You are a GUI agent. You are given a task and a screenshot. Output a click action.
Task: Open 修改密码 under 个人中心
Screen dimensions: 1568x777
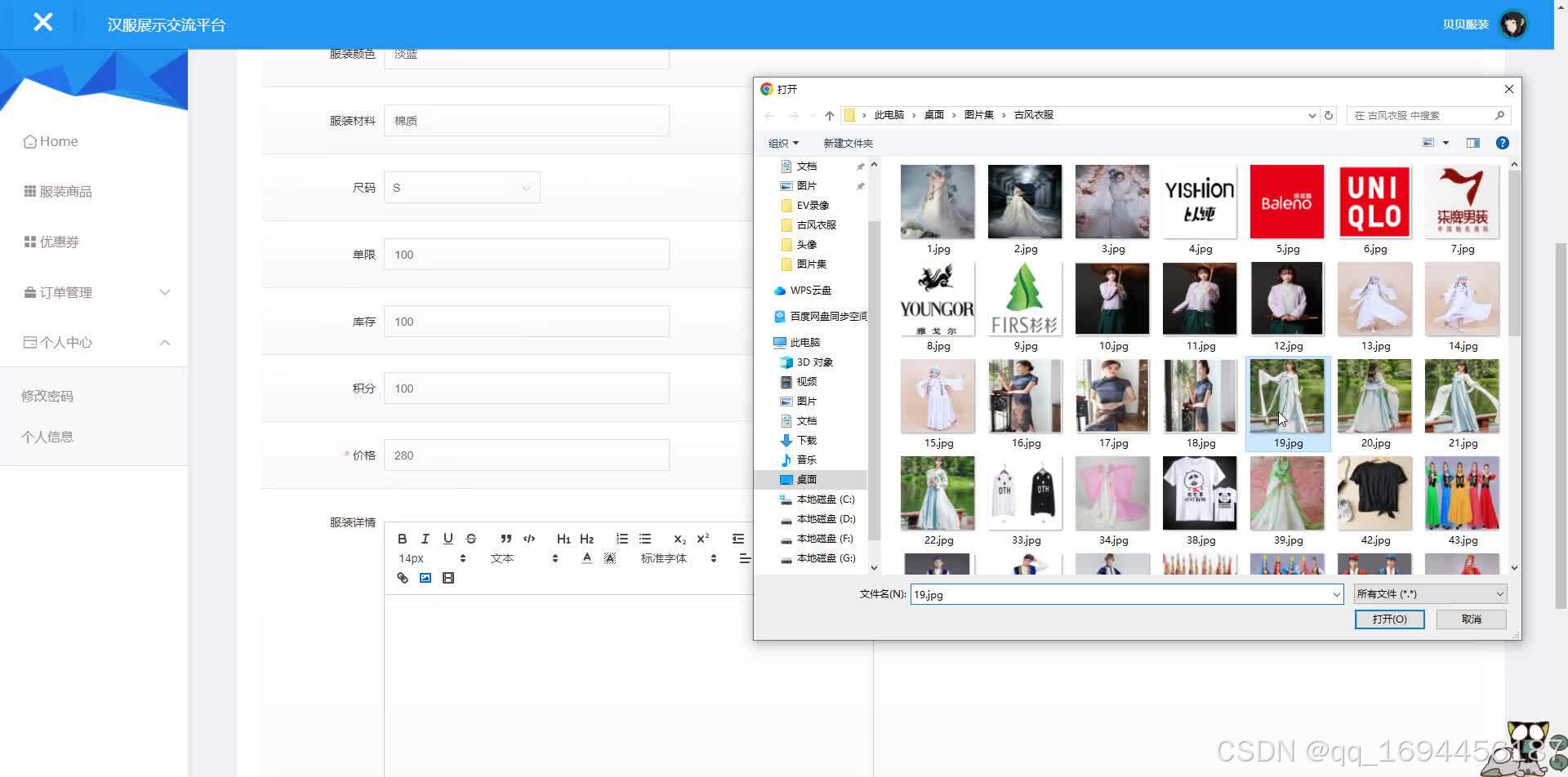47,396
